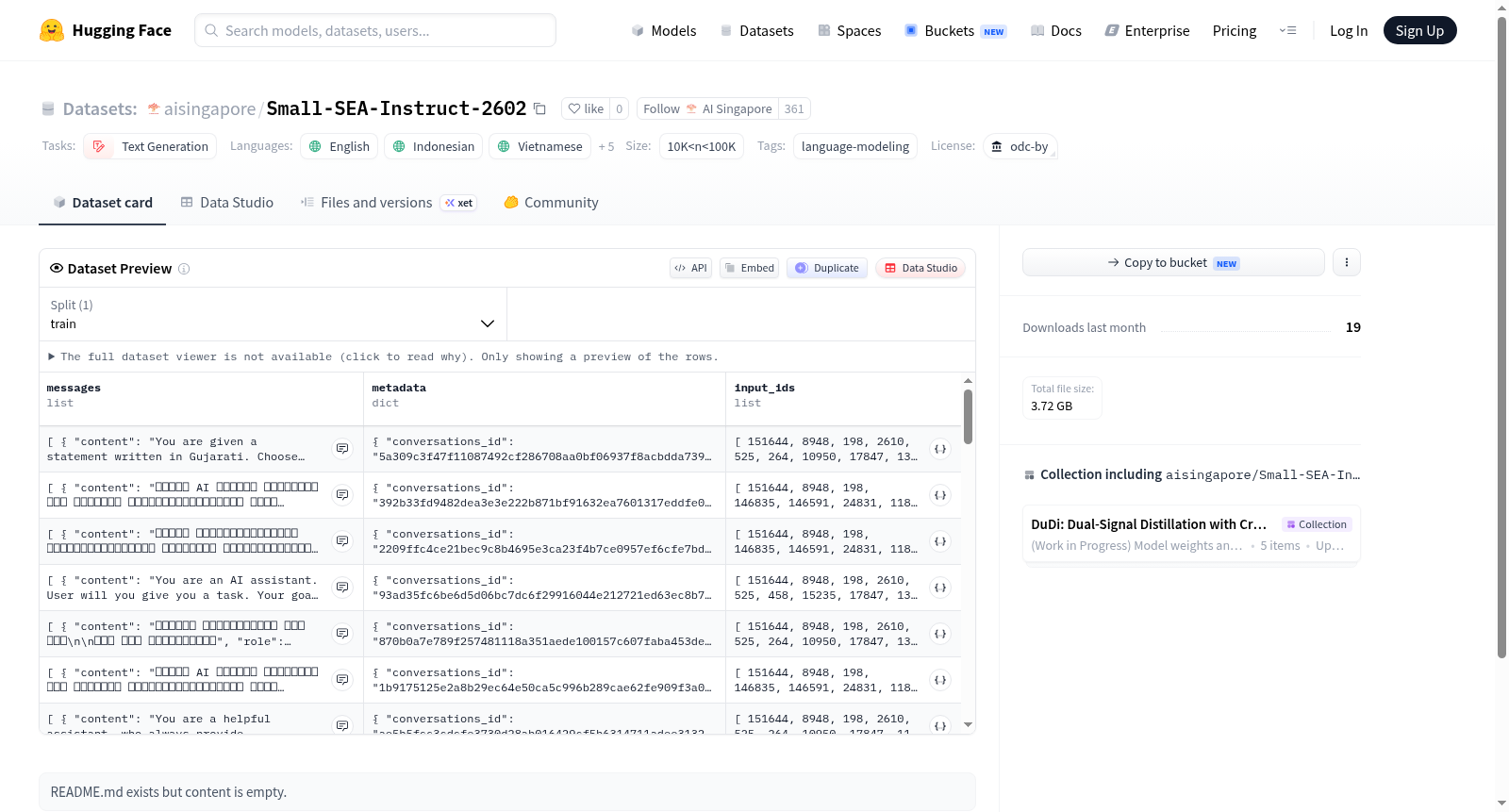Open JSON view for input_ids row 5a309c3f

point(940,449)
